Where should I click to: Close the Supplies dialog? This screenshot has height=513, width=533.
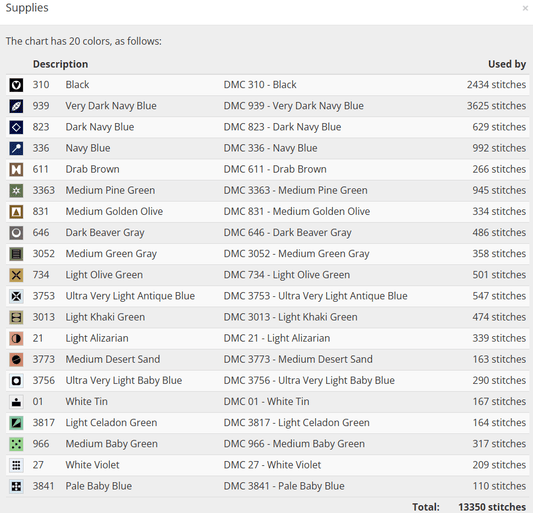(x=525, y=8)
